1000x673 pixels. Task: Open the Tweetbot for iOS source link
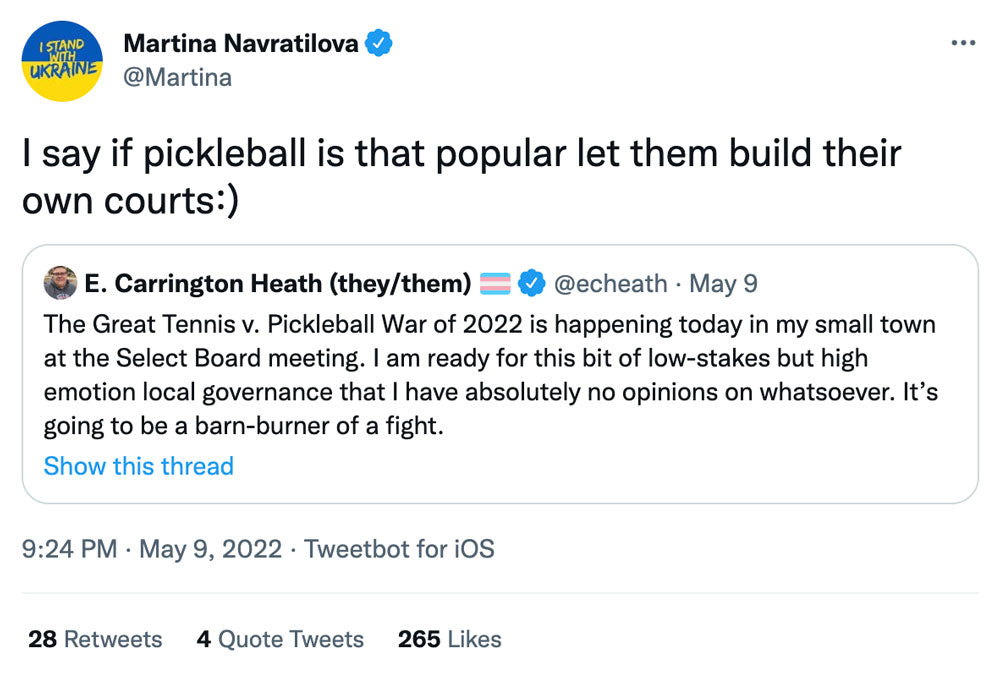[399, 549]
